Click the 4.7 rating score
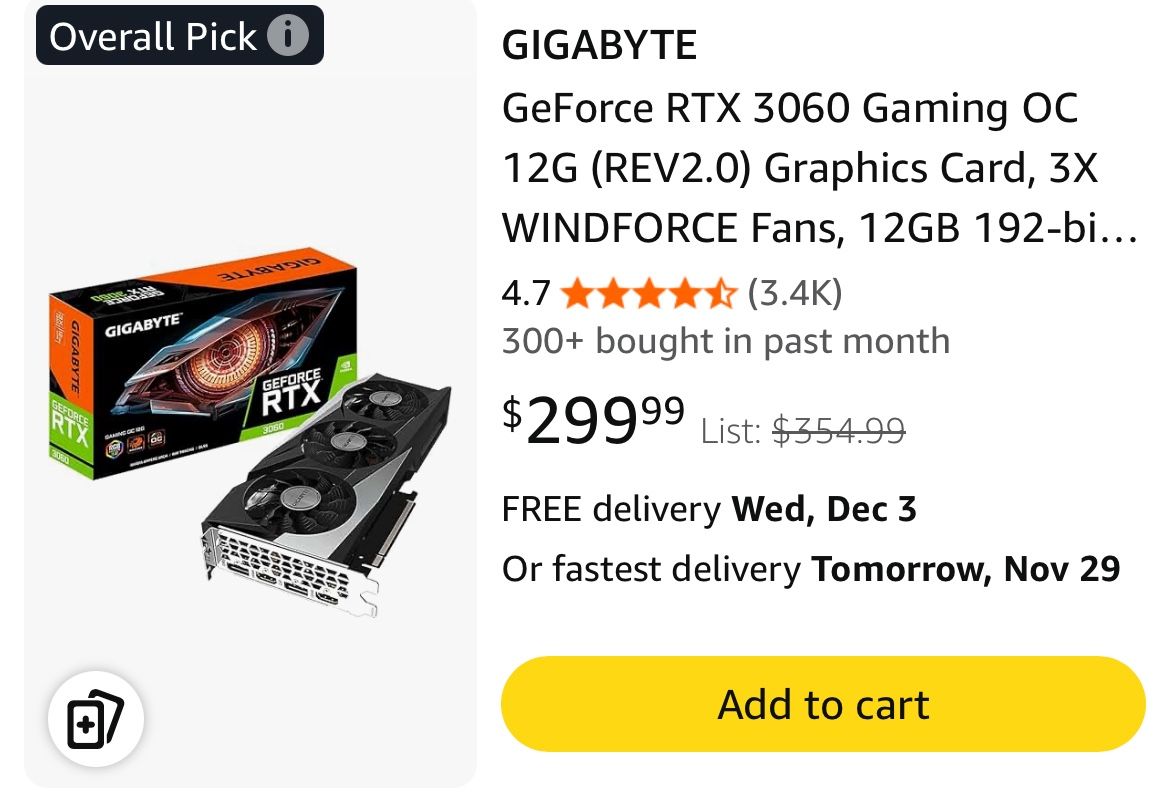 point(525,293)
